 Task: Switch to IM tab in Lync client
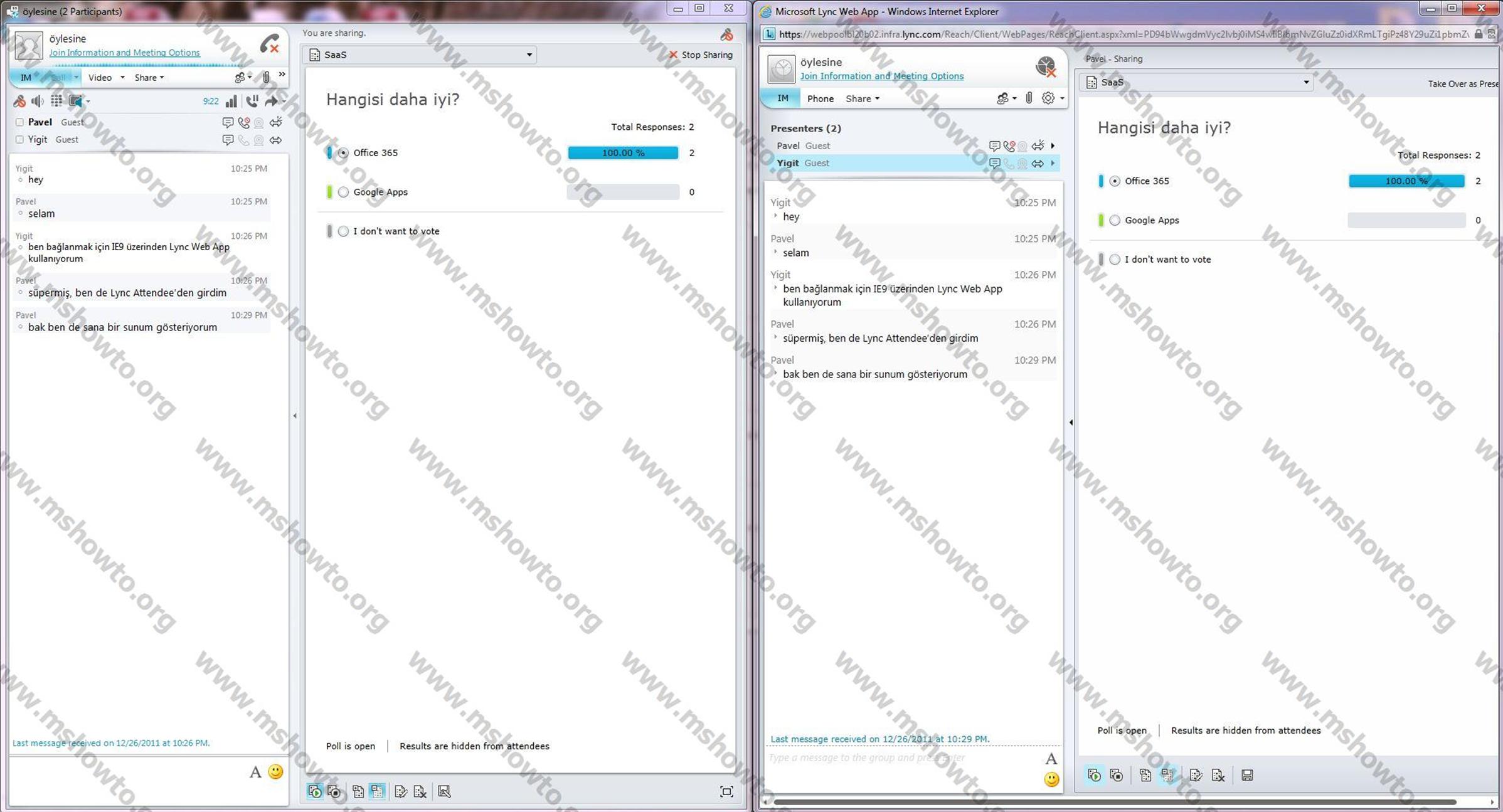[x=26, y=78]
